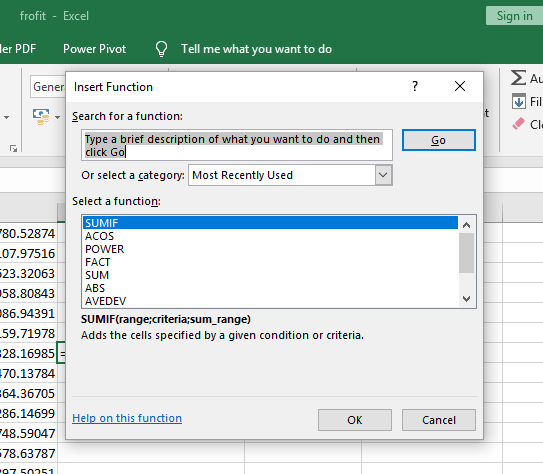Open the Power Pivot tab

click(95, 49)
